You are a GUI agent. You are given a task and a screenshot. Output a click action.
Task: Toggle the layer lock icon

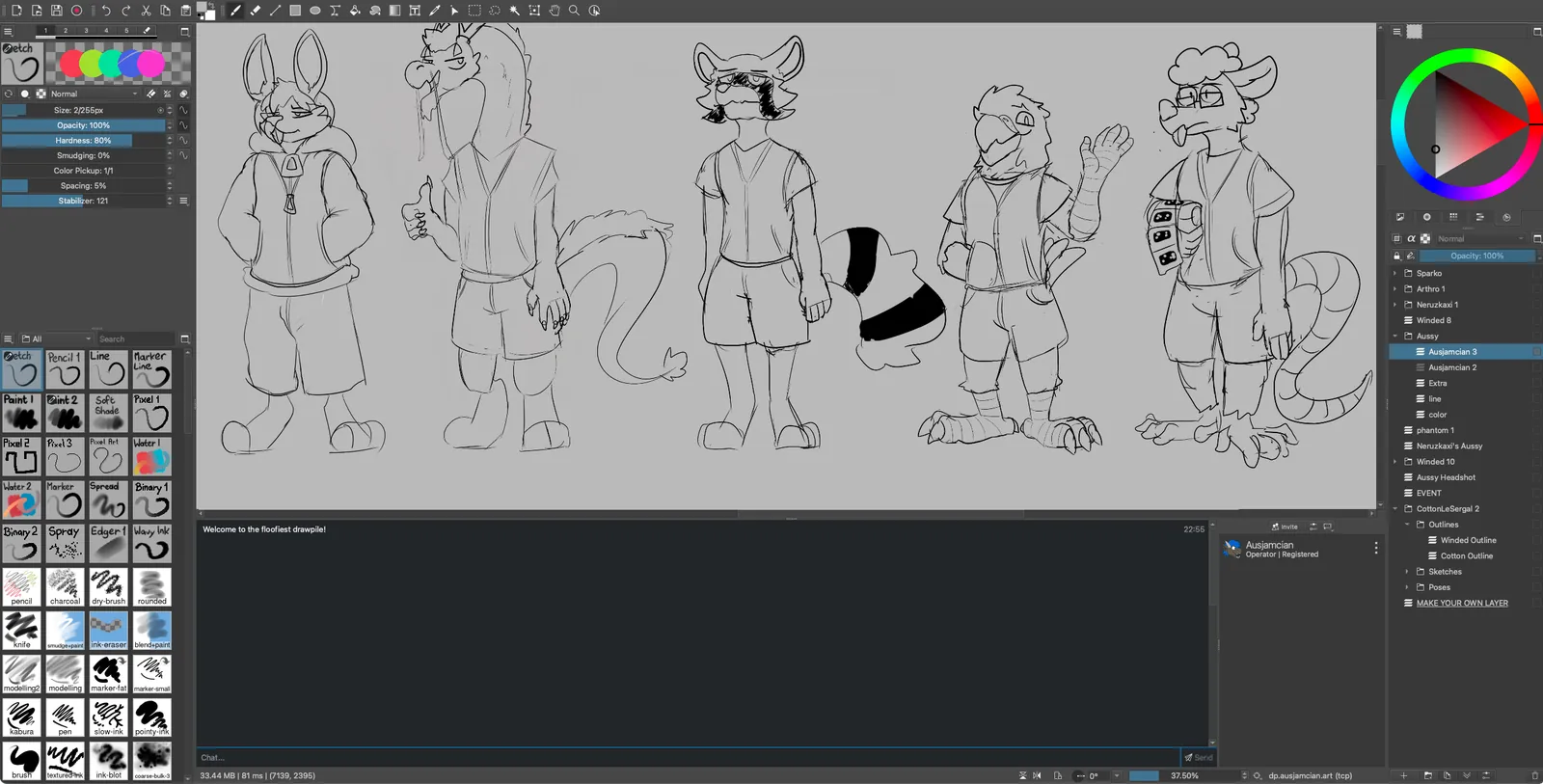(x=1396, y=256)
